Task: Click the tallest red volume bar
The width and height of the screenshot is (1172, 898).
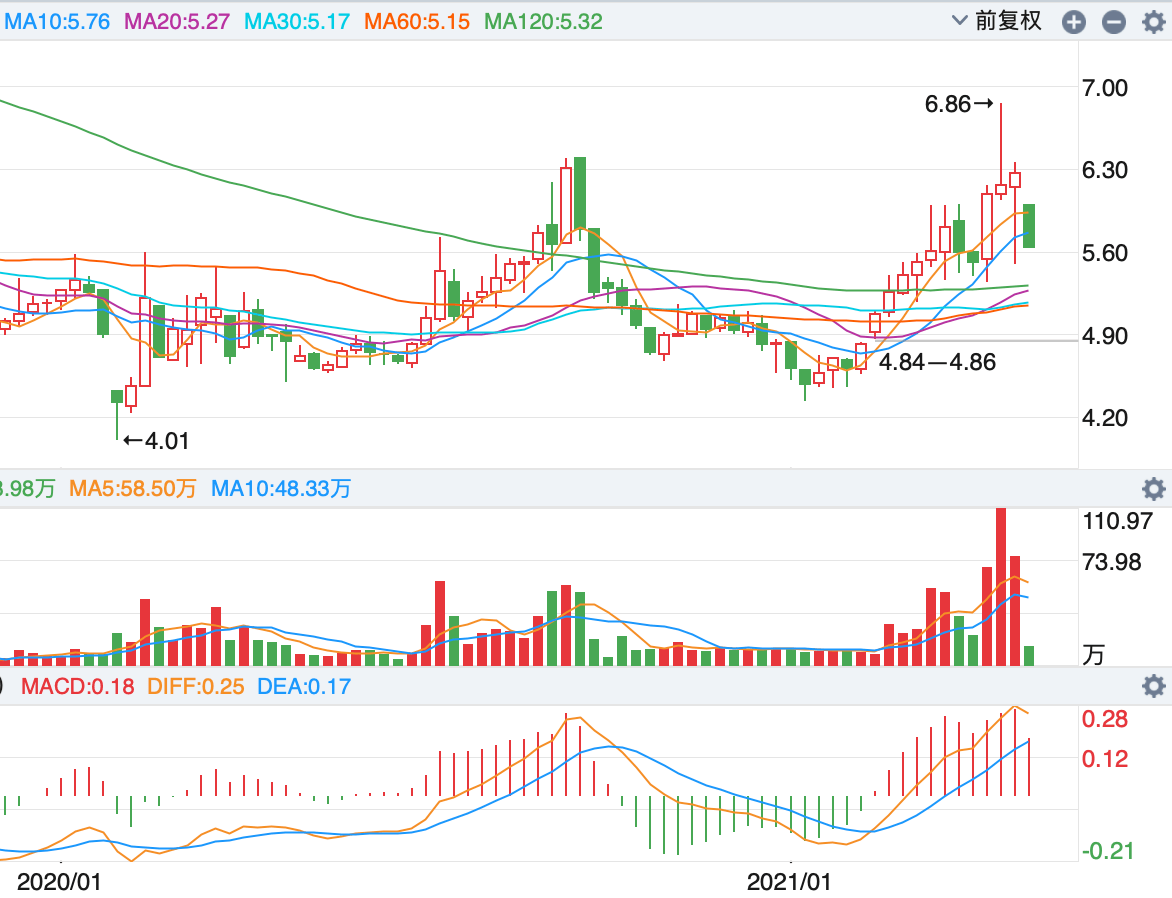Action: tap(1001, 587)
